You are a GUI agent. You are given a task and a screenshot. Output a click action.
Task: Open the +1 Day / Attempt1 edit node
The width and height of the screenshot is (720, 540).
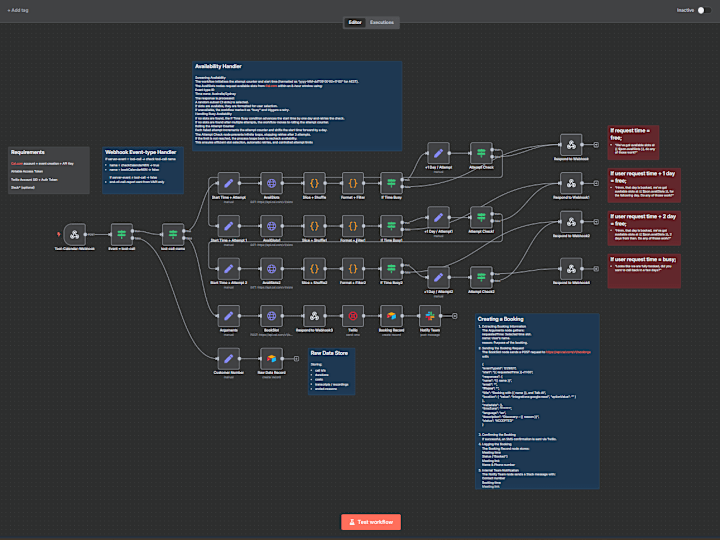click(x=438, y=217)
